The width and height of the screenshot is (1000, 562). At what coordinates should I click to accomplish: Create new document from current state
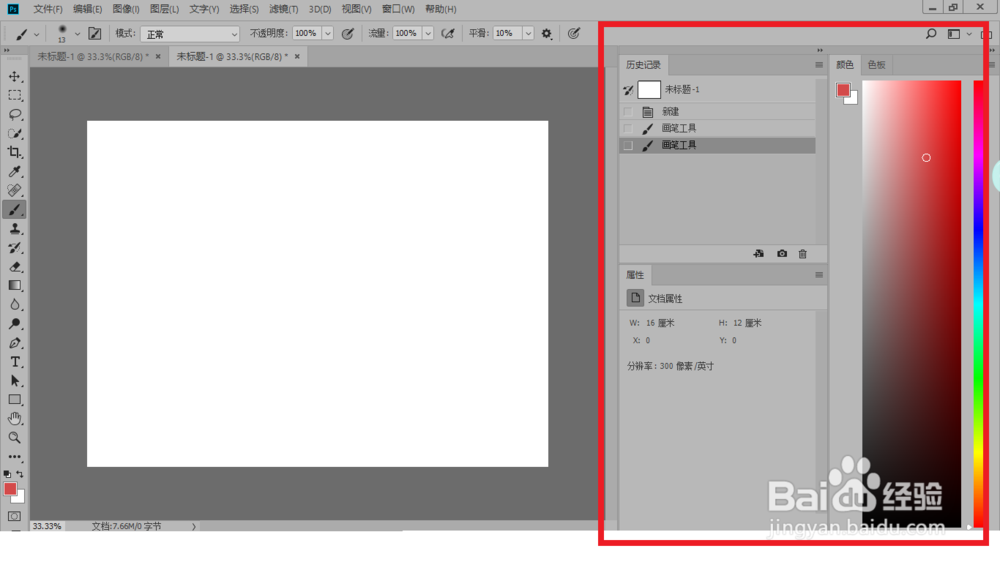coord(758,253)
